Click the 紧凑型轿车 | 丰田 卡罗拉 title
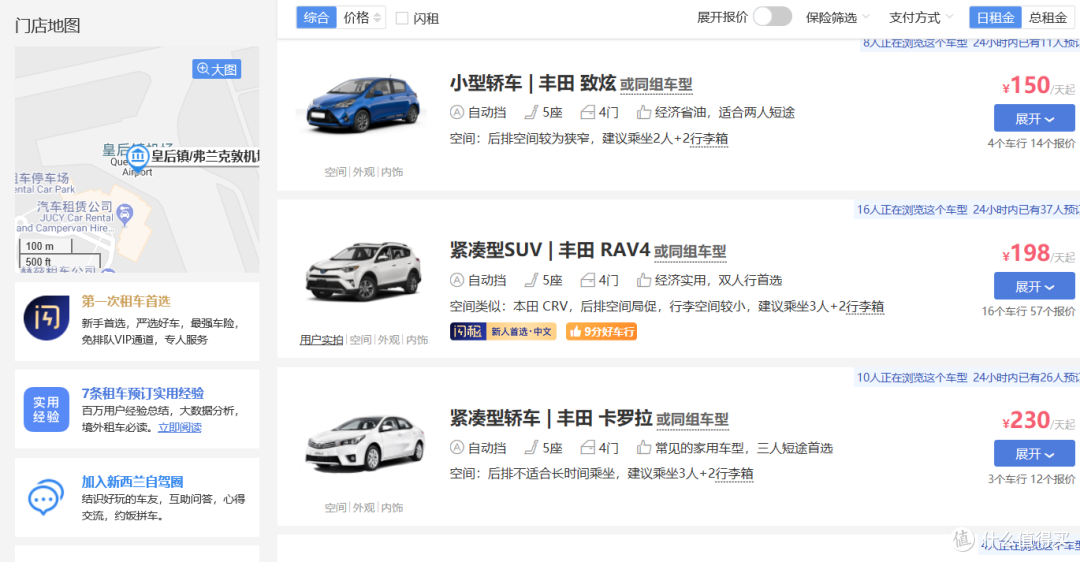Viewport: 1080px width, 562px height. click(x=551, y=418)
